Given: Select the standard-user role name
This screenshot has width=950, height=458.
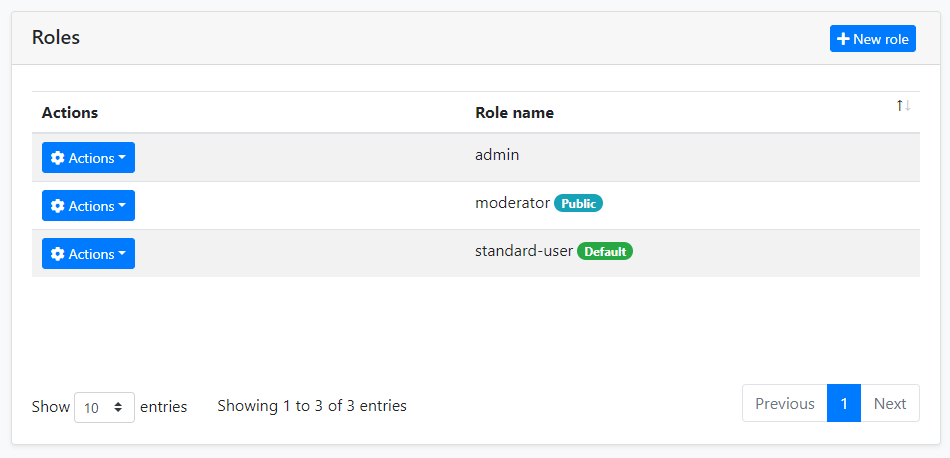Looking at the screenshot, I should (524, 251).
